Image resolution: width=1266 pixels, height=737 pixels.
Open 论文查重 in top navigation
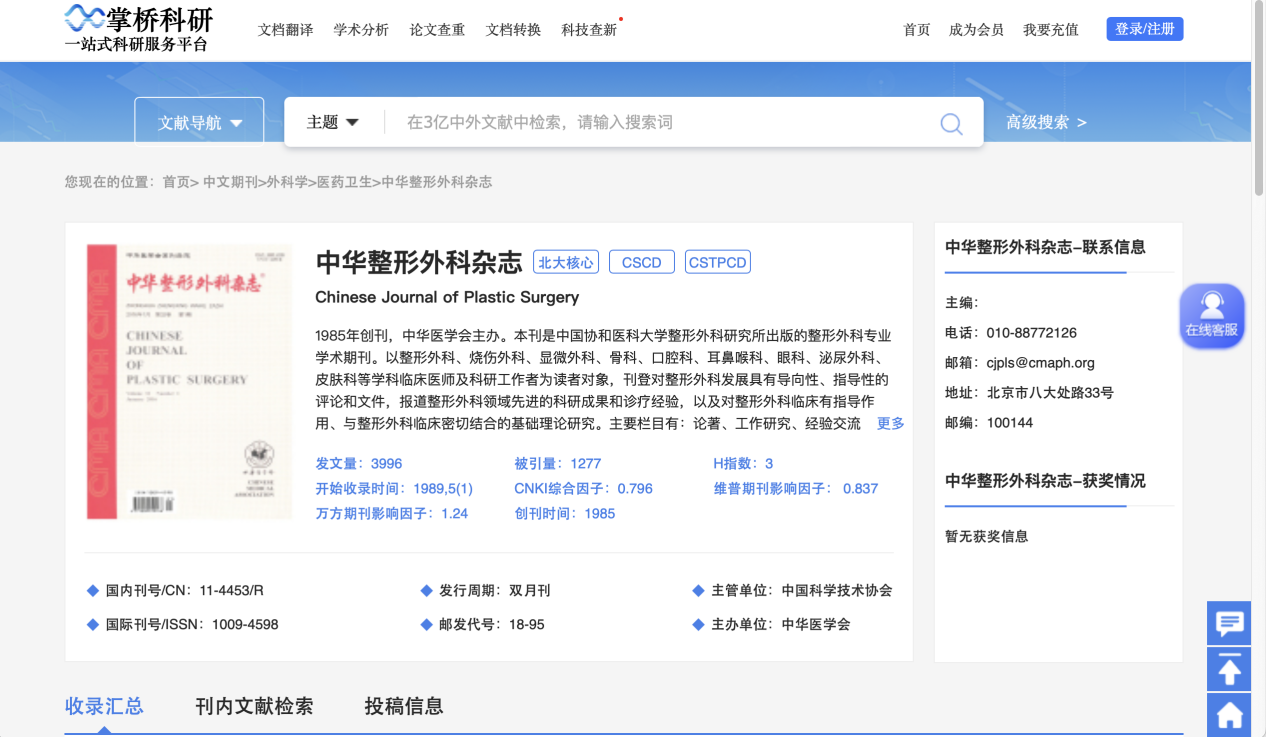(x=437, y=30)
